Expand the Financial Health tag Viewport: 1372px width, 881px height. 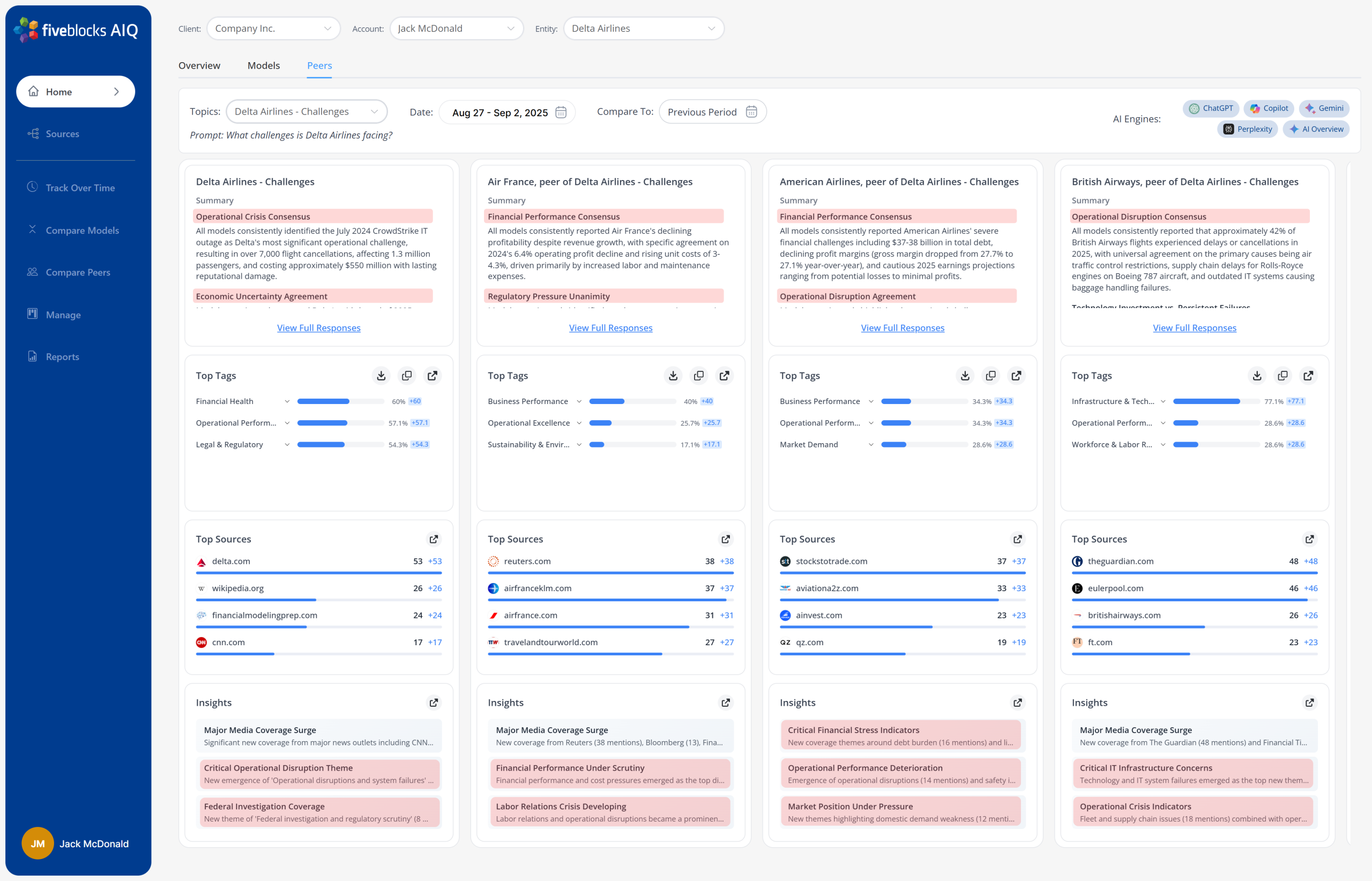[287, 401]
